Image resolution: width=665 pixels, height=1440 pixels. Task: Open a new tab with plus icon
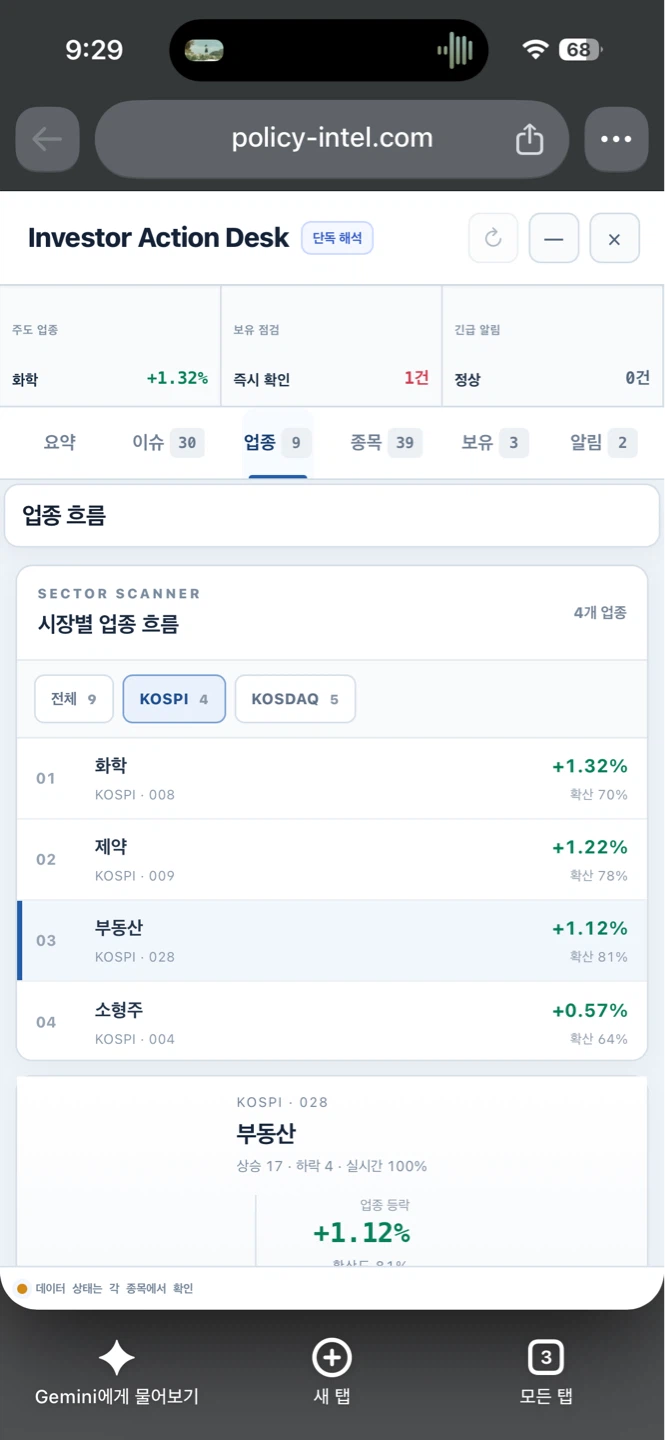point(332,1357)
